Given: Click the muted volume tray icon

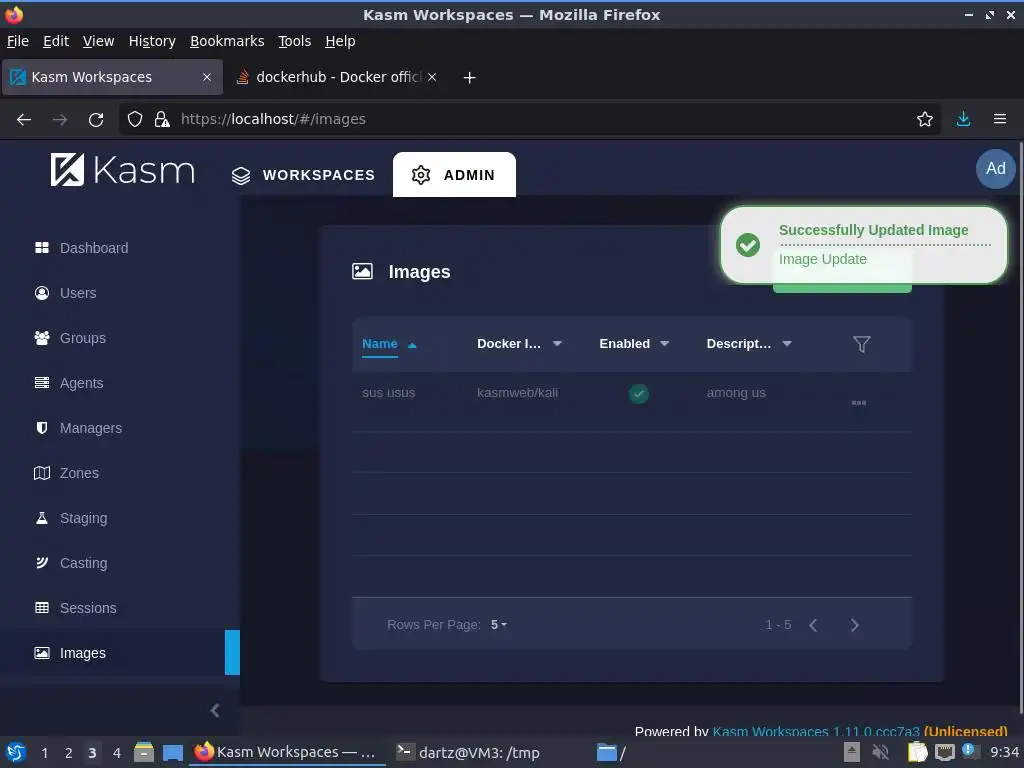Looking at the screenshot, I should click(880, 752).
